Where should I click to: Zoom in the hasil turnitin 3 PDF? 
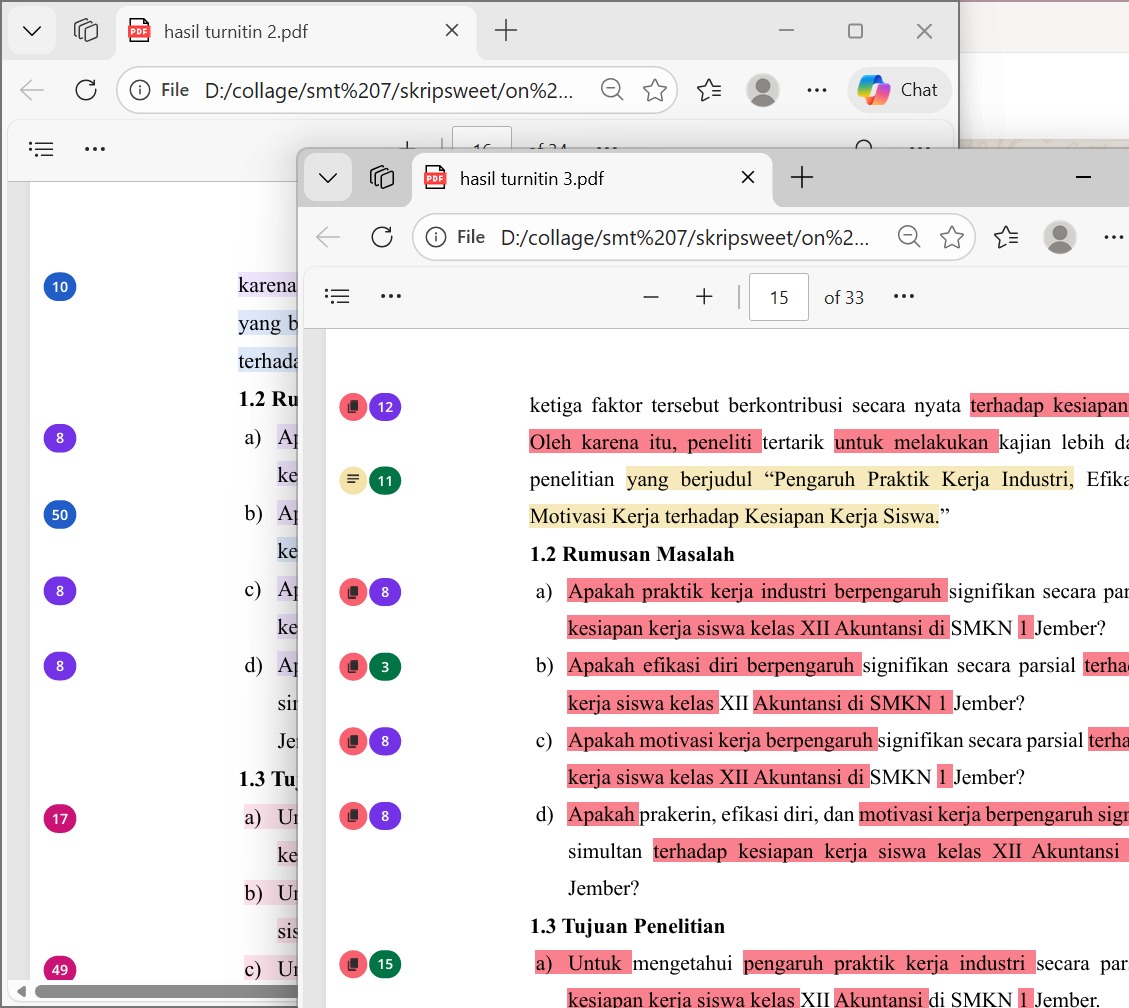pos(704,297)
